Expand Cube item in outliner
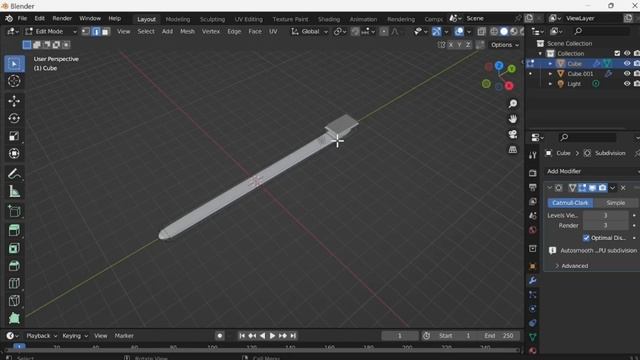The height and width of the screenshot is (360, 640). (550, 64)
